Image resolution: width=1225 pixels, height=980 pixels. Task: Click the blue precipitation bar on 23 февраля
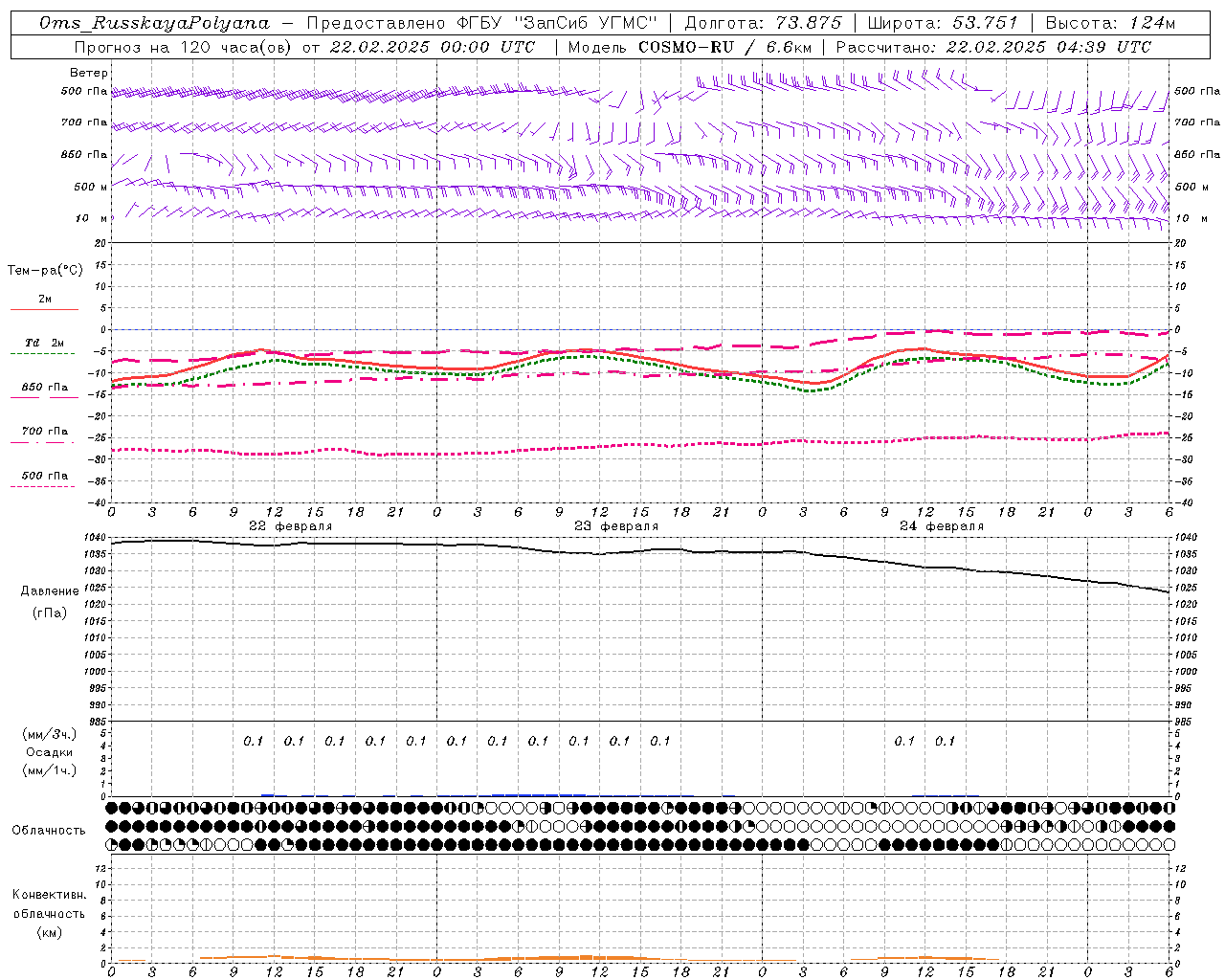tap(539, 794)
